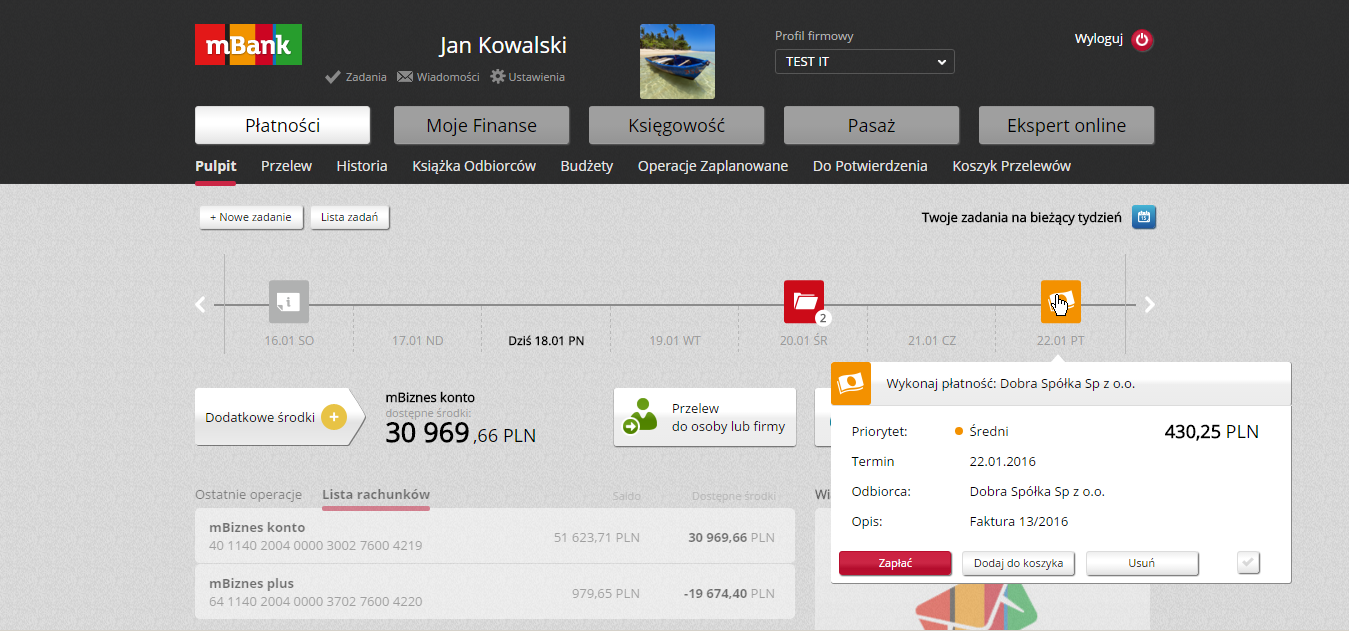
Task: Click the orange money icon in task popup
Action: [851, 383]
